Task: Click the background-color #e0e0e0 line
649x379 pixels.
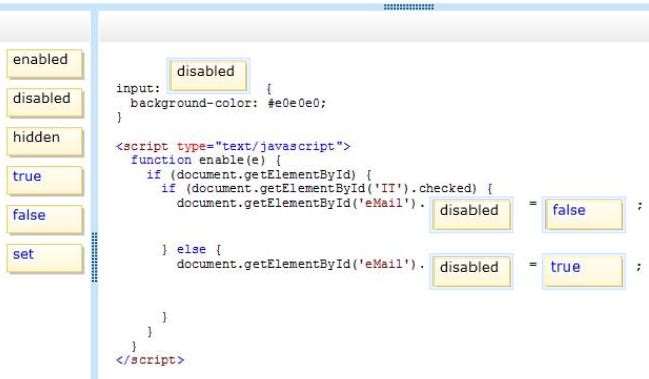Action: (228, 103)
